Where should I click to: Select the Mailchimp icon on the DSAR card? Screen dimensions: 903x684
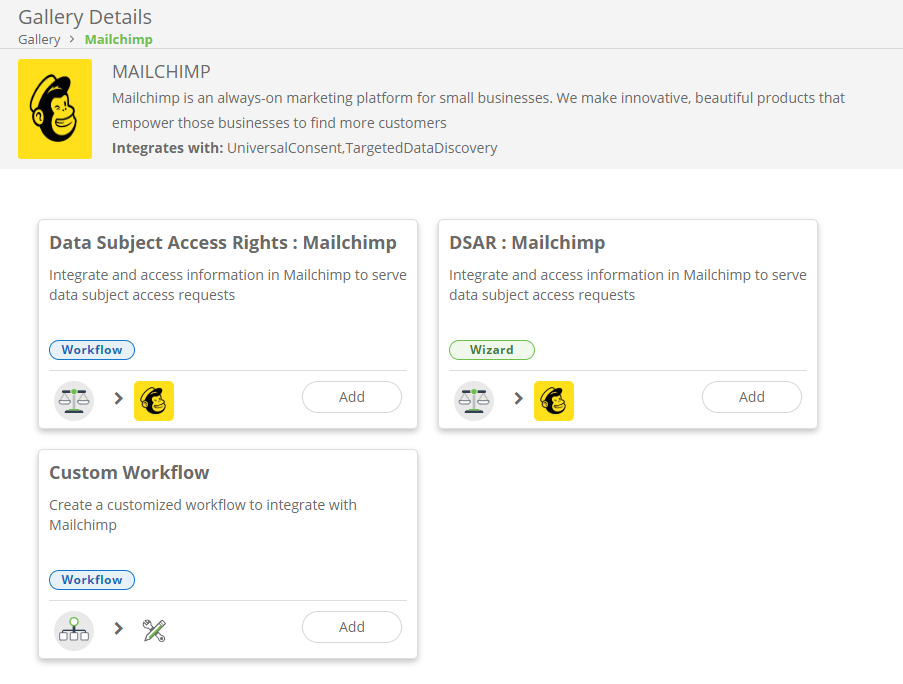tap(553, 398)
